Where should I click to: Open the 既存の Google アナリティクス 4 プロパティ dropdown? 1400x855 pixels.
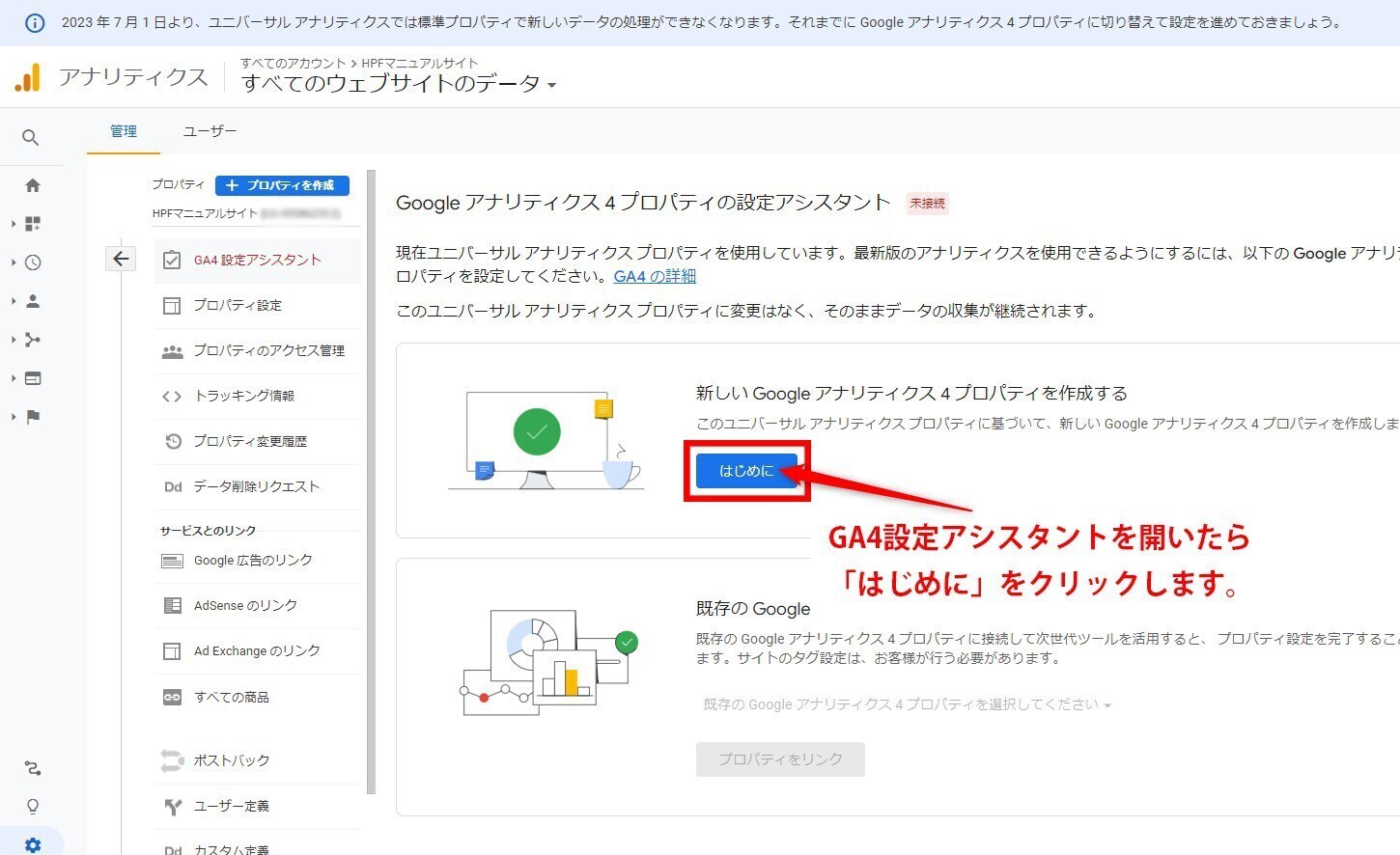pyautogui.click(x=907, y=704)
